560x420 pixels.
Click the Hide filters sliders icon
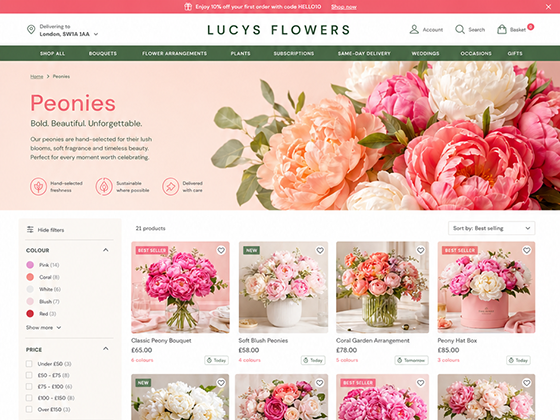pos(30,230)
